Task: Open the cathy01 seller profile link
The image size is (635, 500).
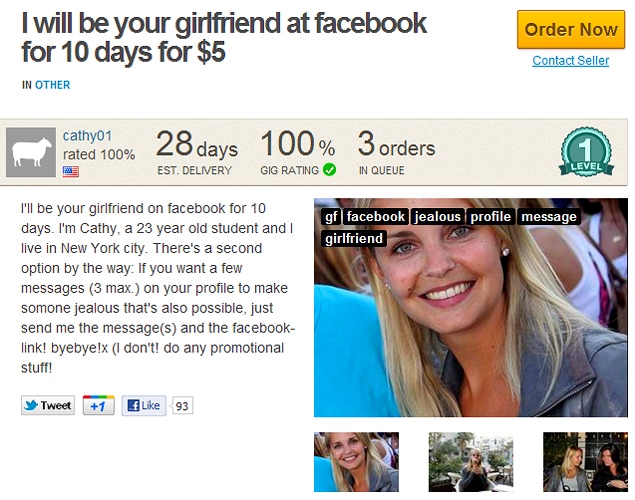Action: [x=87, y=136]
